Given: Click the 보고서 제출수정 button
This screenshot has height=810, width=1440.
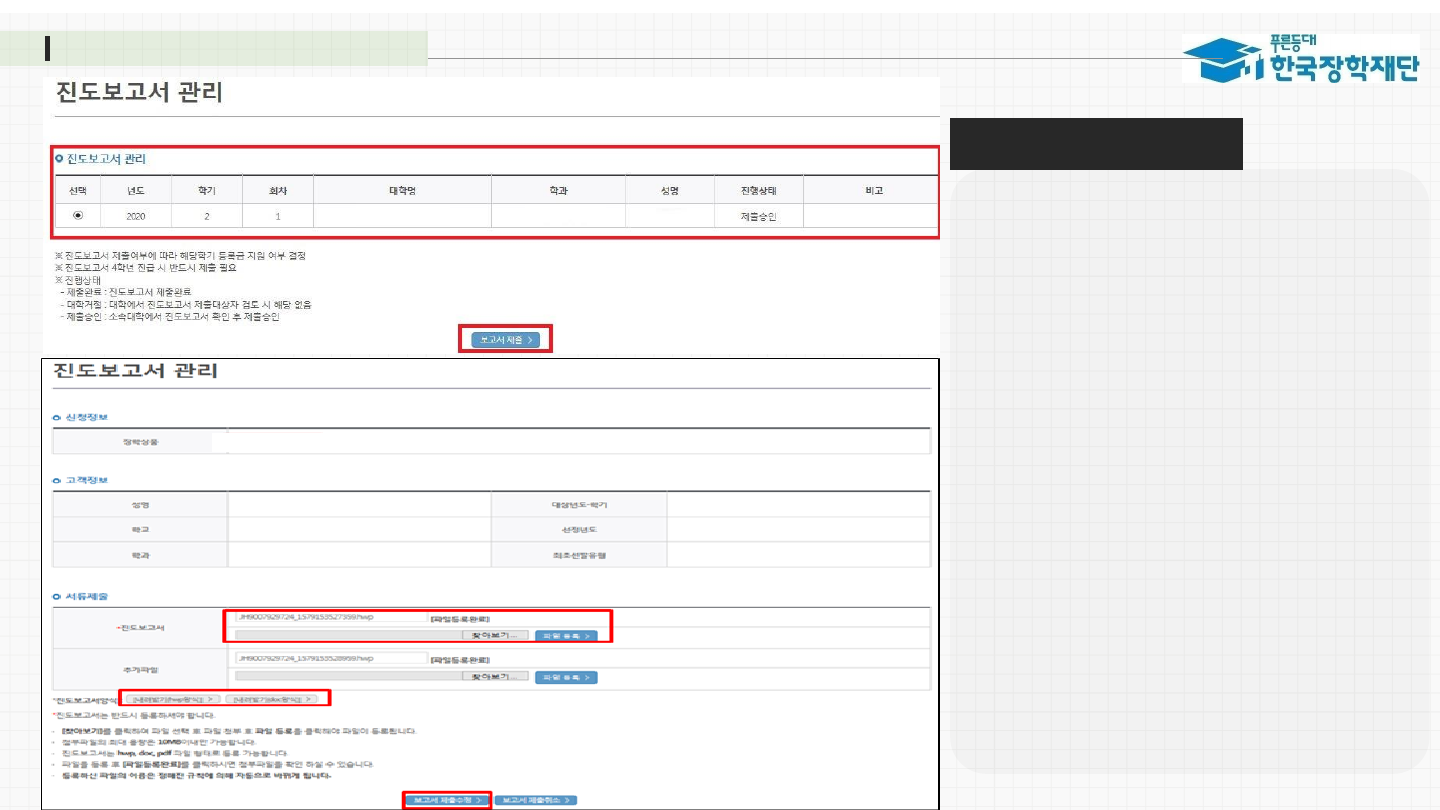Looking at the screenshot, I should 448,800.
